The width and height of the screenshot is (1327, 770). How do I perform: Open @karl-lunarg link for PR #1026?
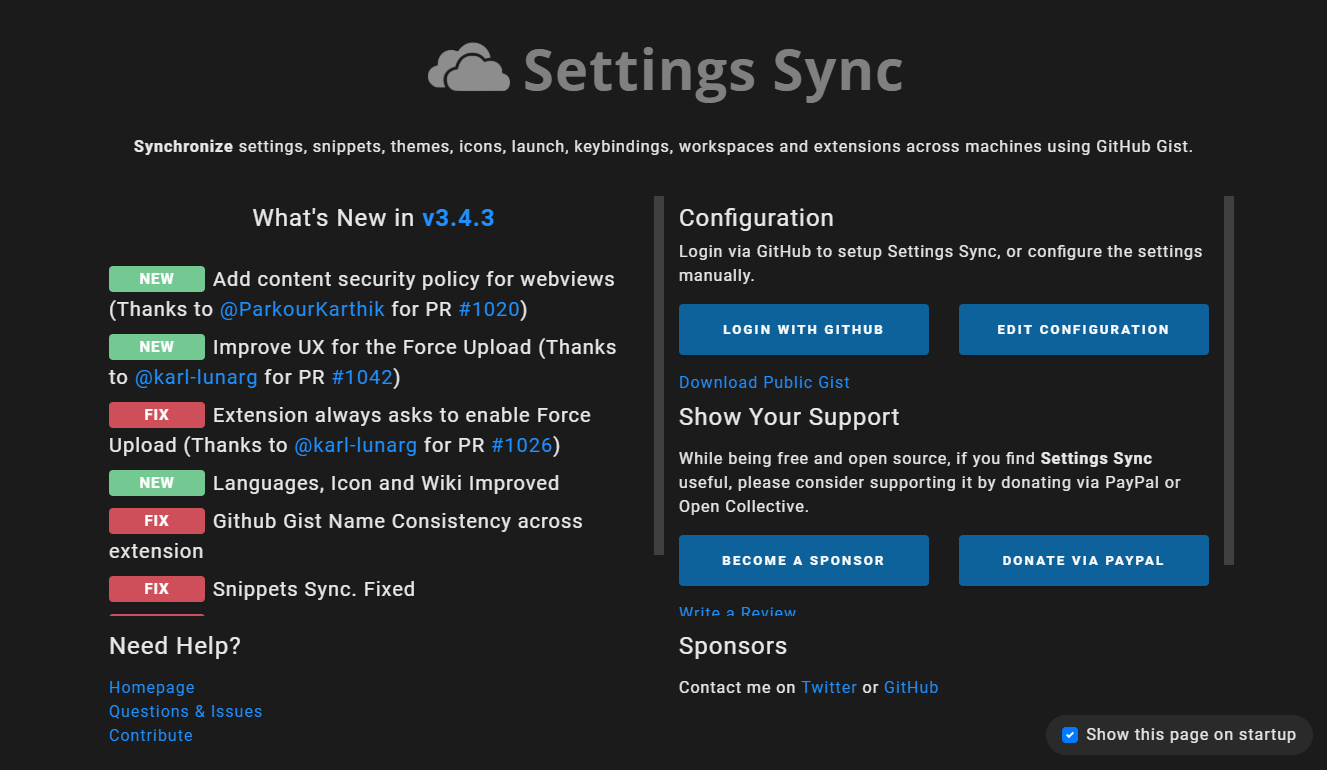[356, 445]
